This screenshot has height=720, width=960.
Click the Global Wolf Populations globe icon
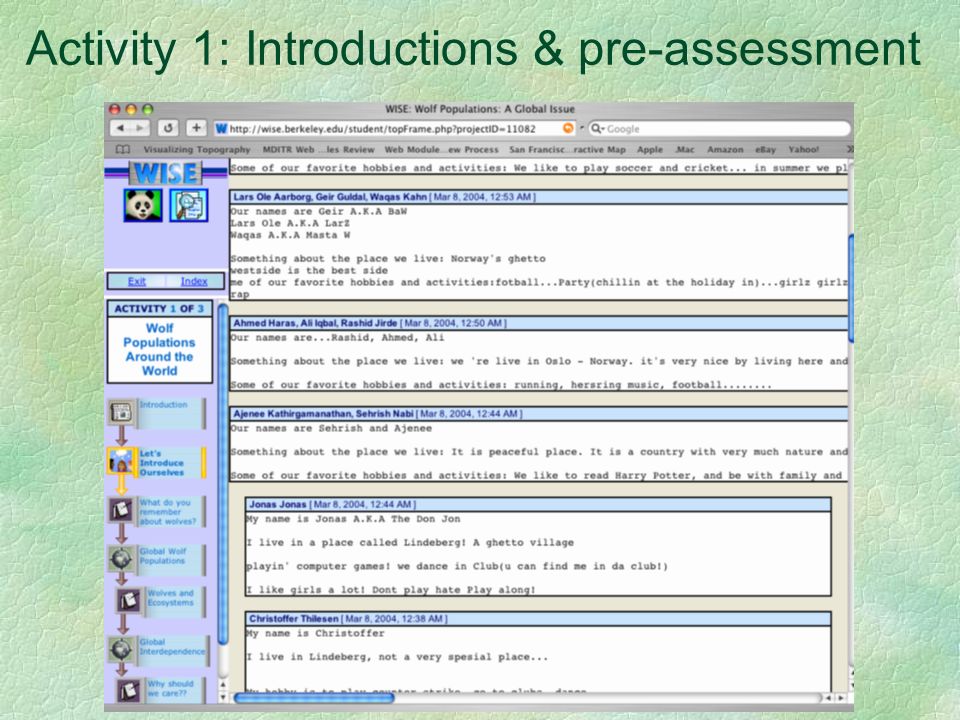pos(121,558)
